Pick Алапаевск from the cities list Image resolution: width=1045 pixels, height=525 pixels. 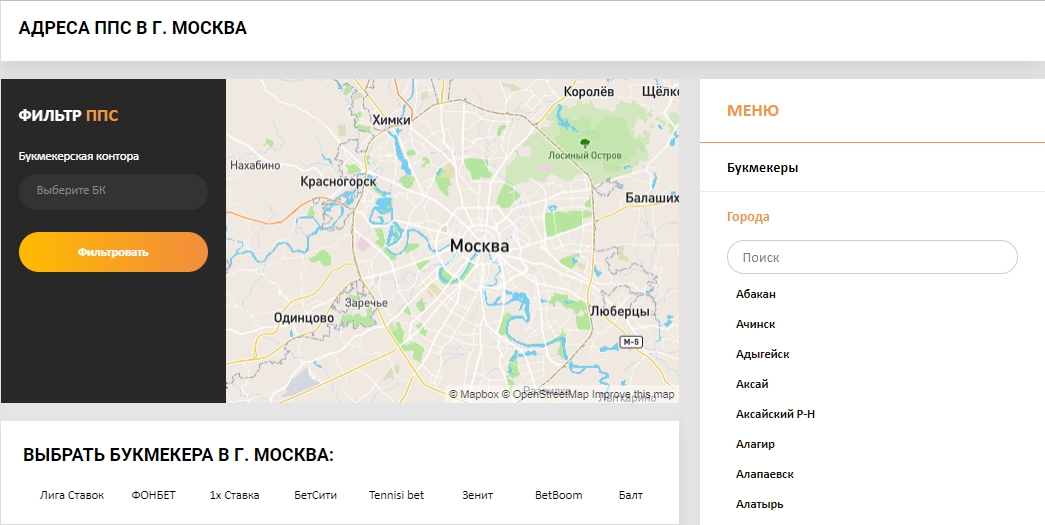(765, 474)
